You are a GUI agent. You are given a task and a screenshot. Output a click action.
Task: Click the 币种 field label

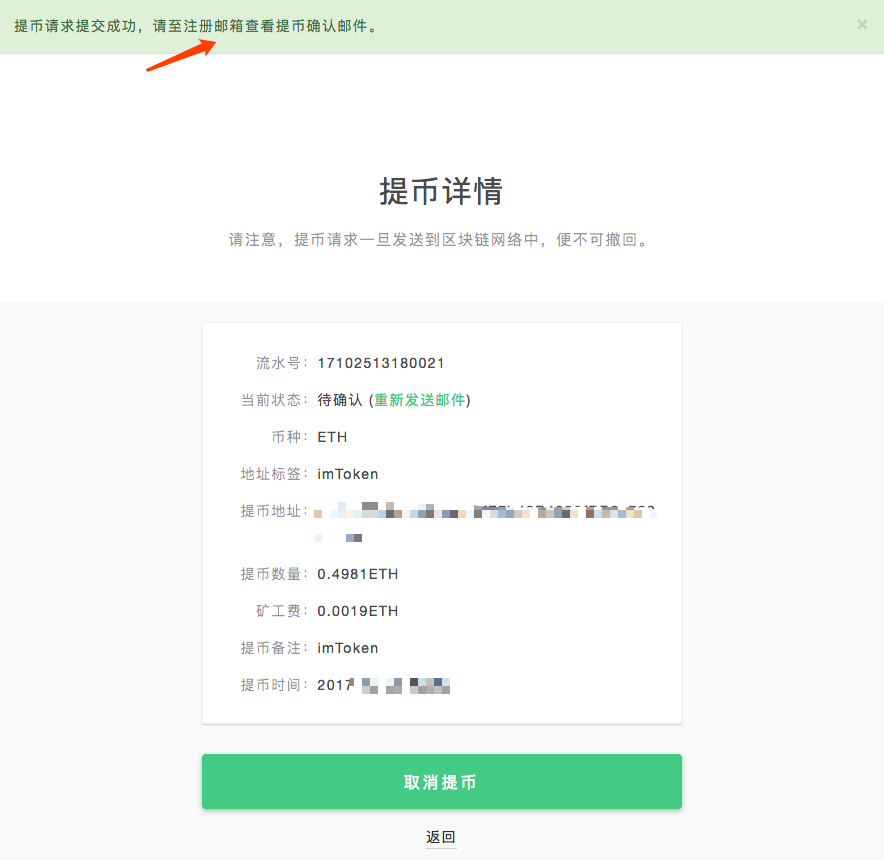click(x=288, y=437)
